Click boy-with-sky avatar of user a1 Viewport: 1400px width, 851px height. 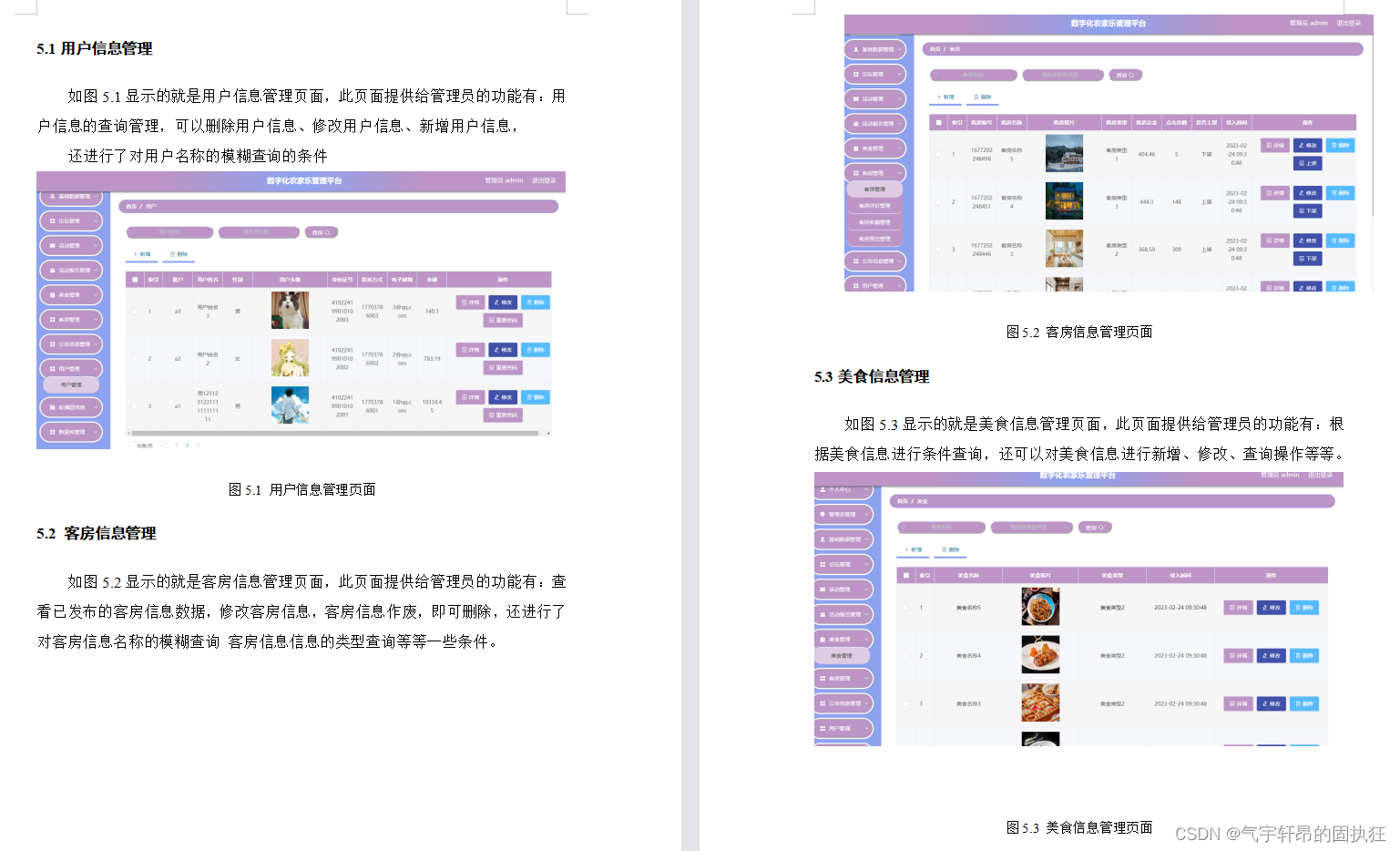click(x=290, y=405)
